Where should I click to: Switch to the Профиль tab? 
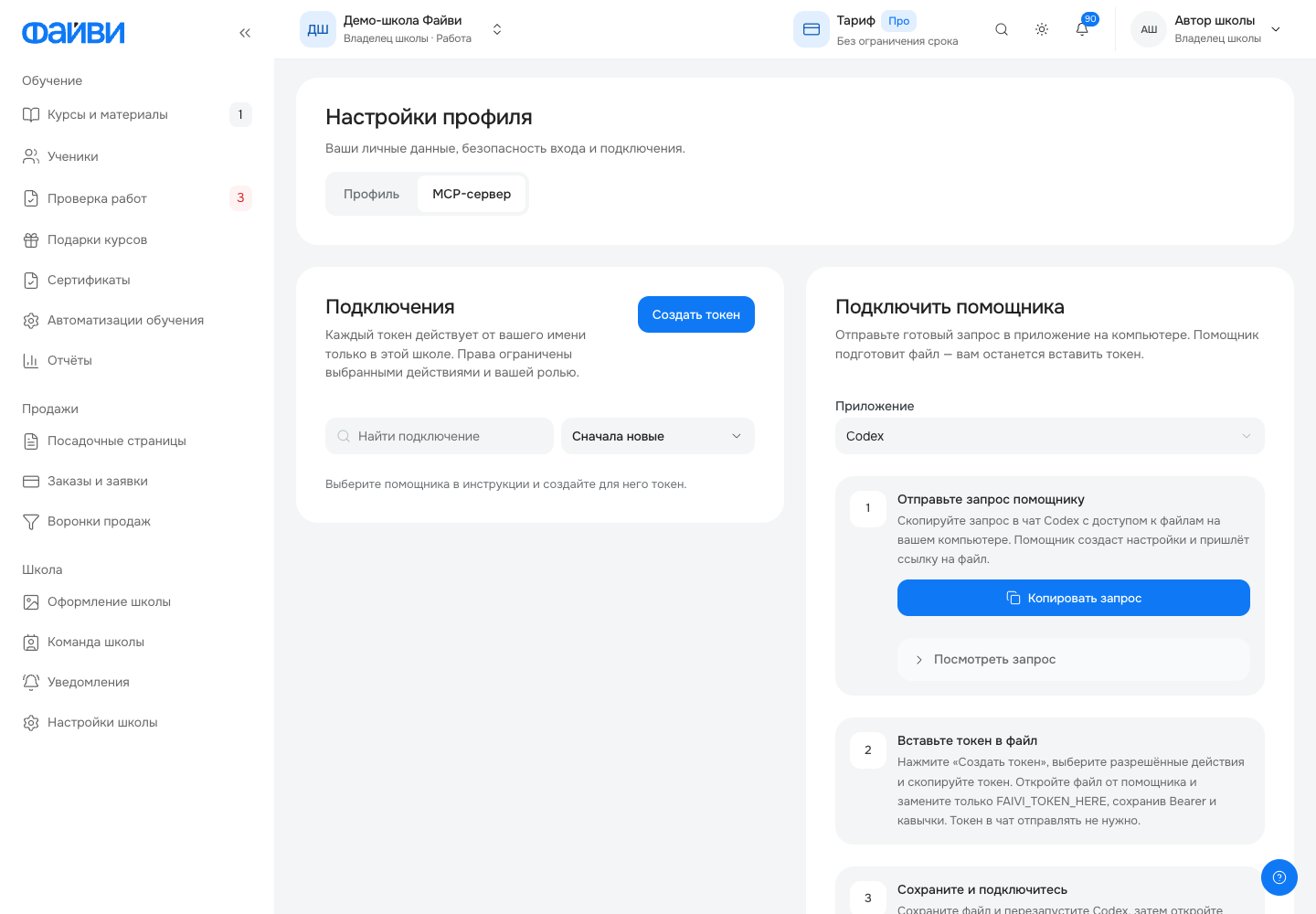tap(372, 194)
